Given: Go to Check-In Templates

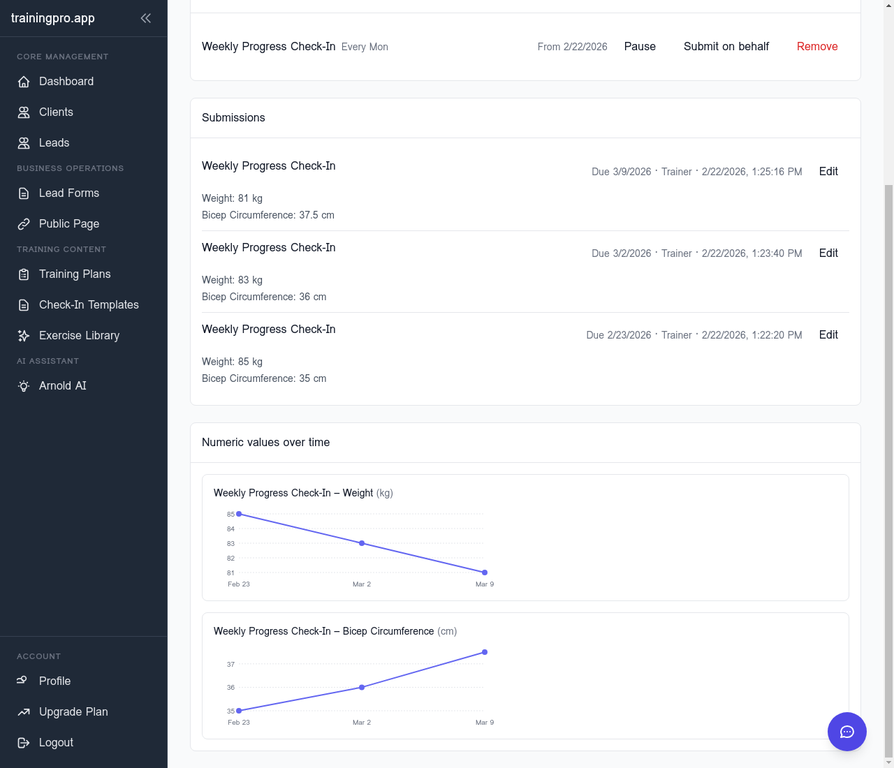Looking at the screenshot, I should click(x=88, y=305).
